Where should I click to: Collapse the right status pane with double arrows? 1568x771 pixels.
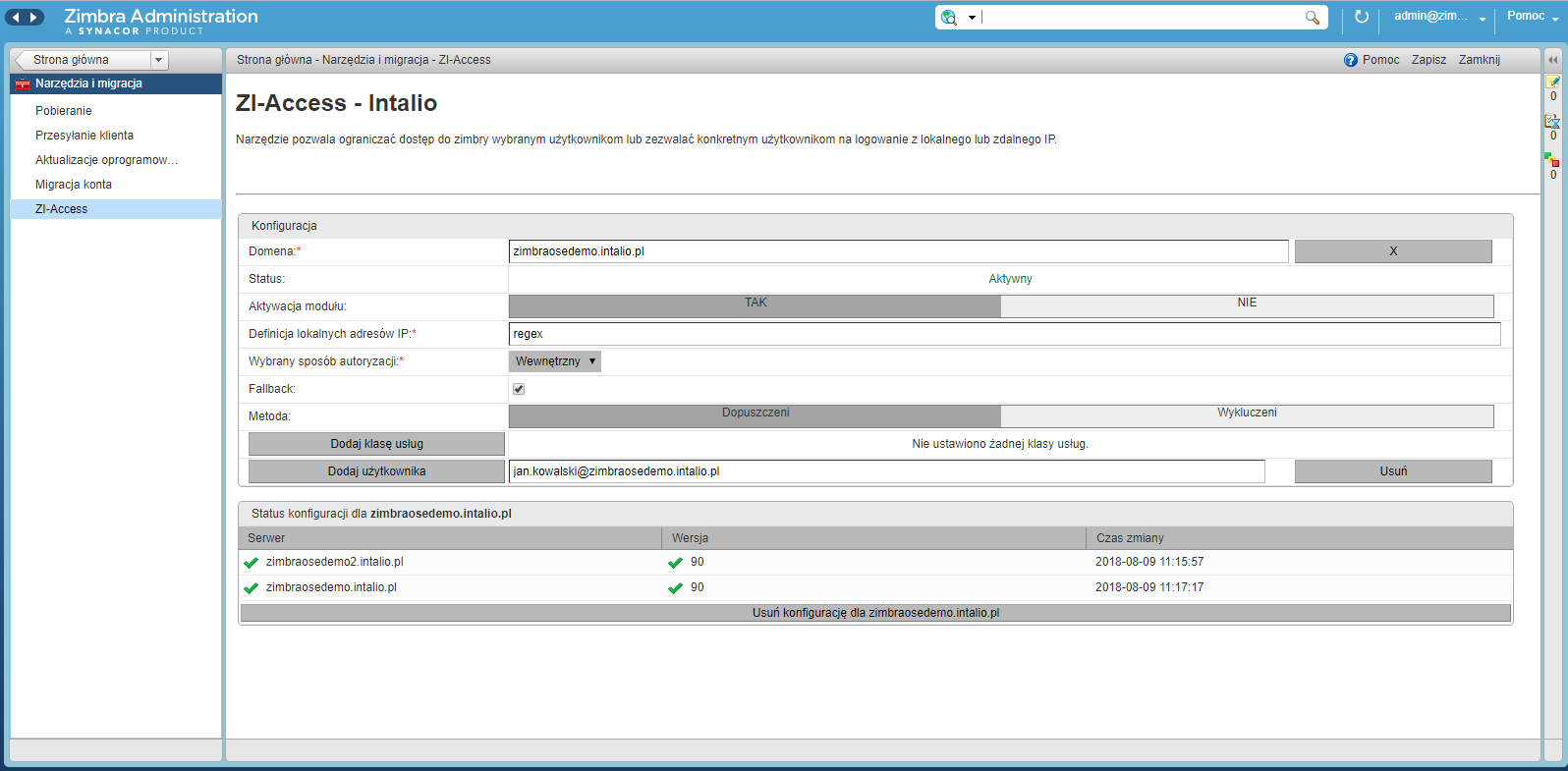click(x=1553, y=60)
